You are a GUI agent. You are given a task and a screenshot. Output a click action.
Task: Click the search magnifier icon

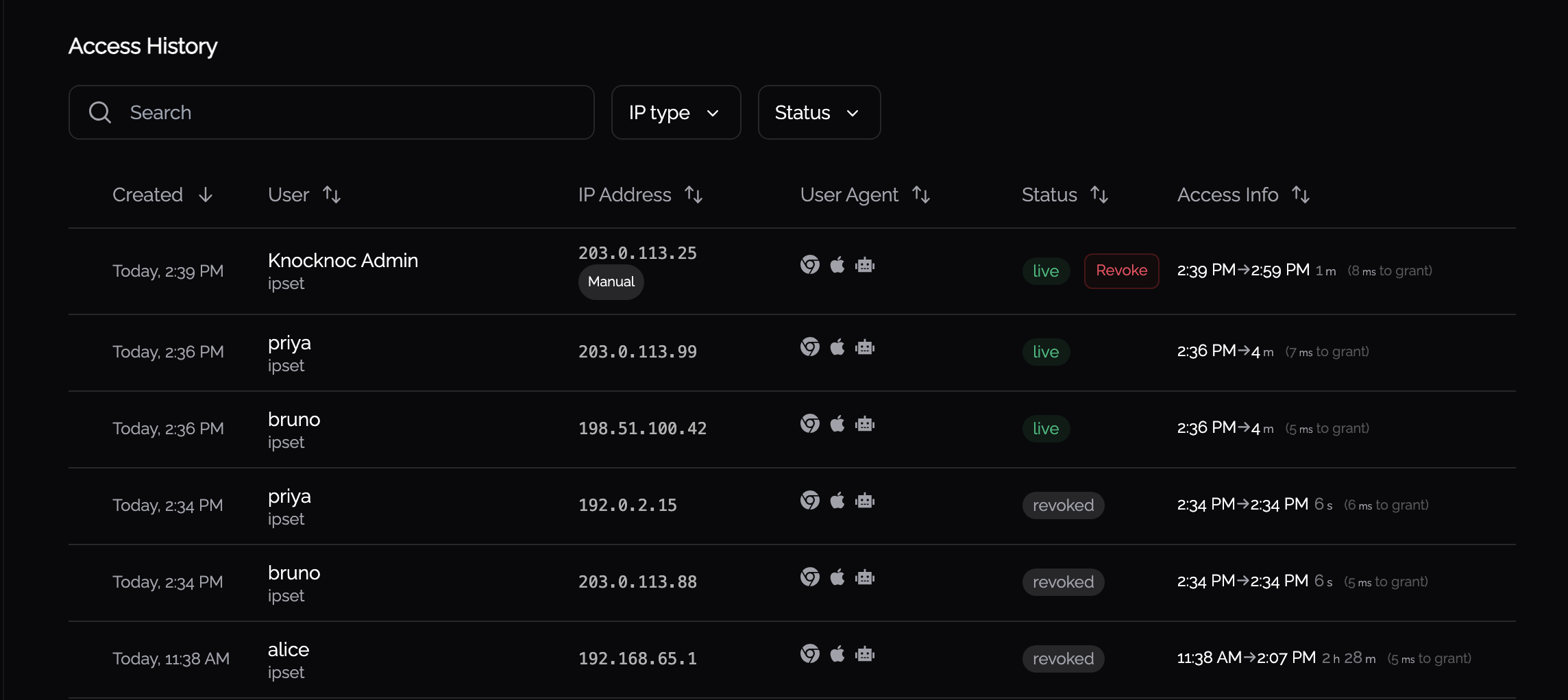[100, 112]
